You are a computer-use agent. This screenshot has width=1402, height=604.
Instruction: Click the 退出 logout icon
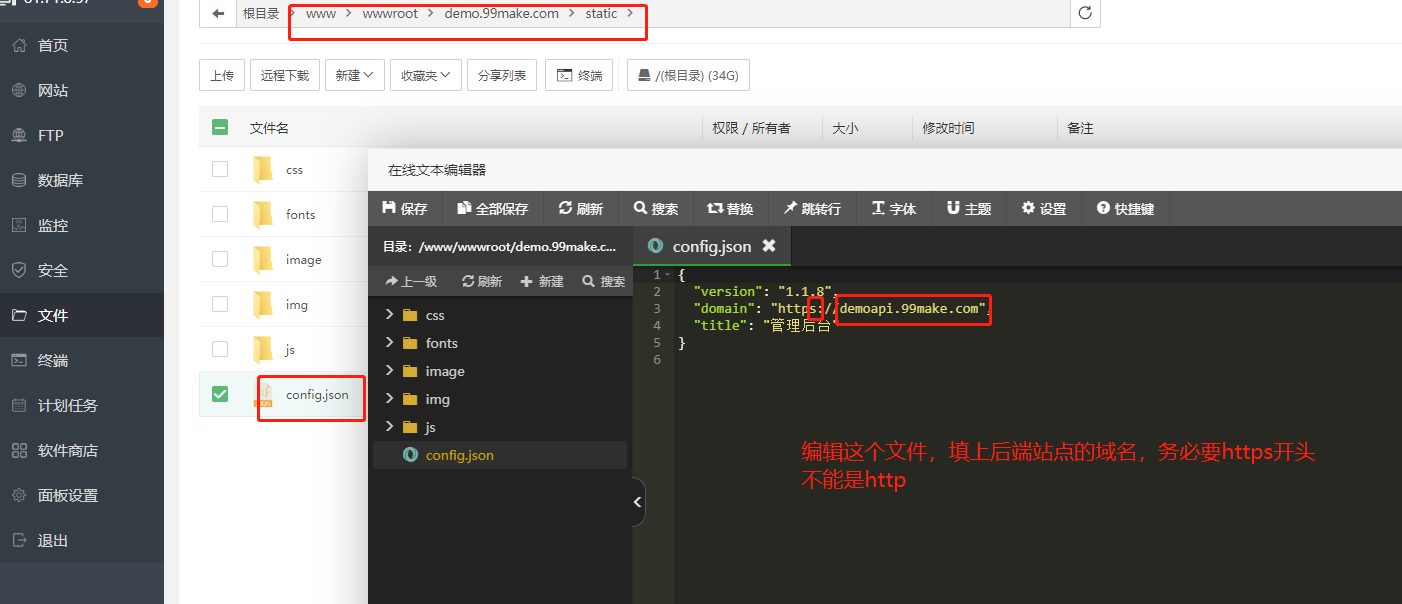(x=19, y=540)
